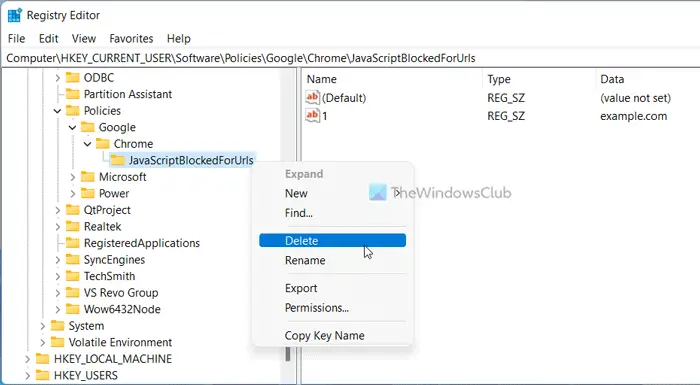Select the Realtek folder icon
The height and width of the screenshot is (385, 700).
(x=72, y=226)
